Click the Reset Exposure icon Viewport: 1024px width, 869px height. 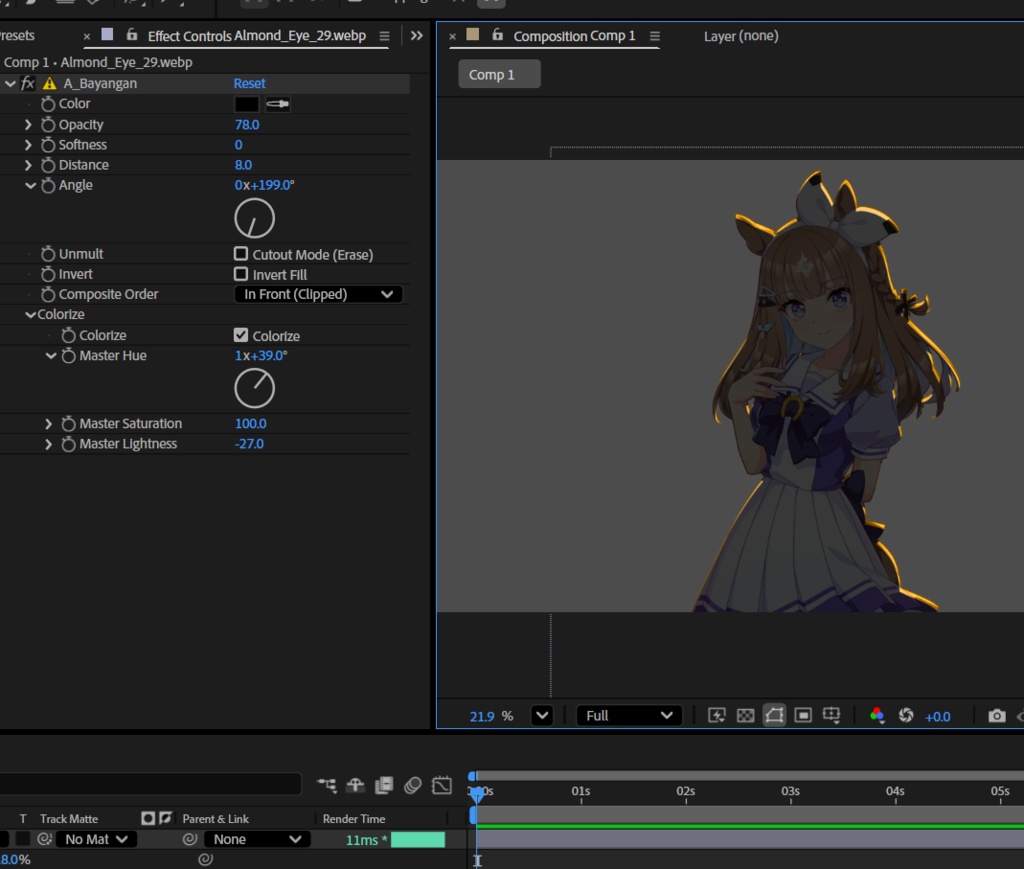pyautogui.click(x=906, y=716)
